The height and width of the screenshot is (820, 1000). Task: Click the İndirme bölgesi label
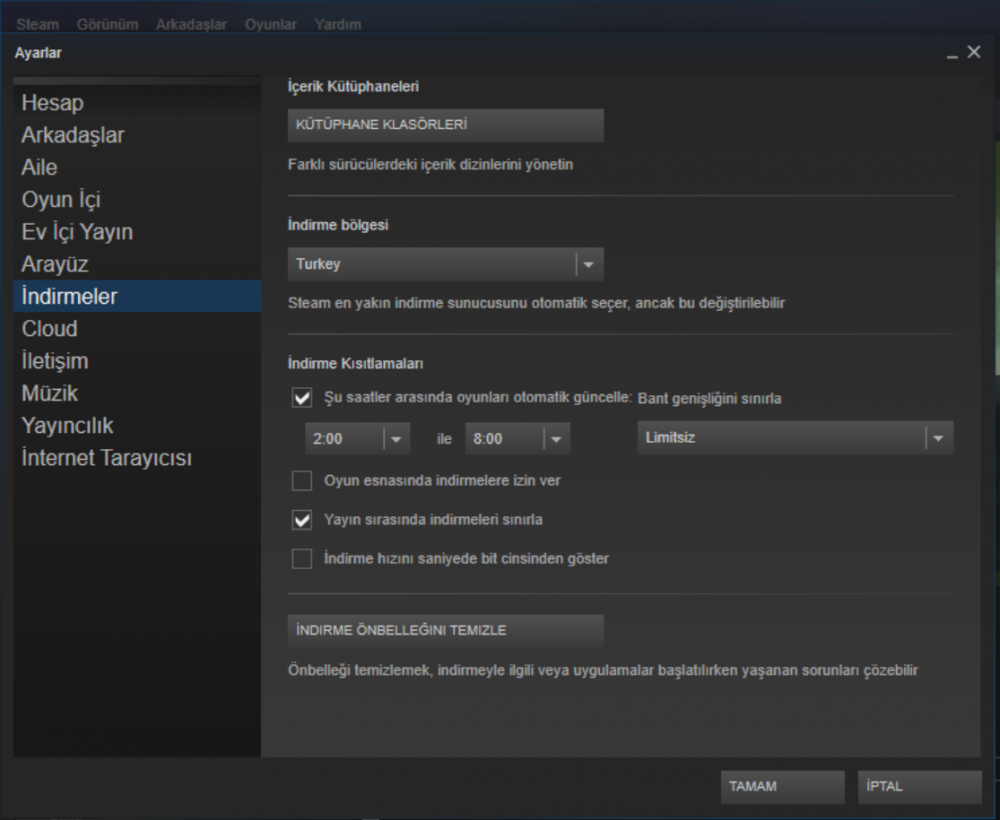(x=338, y=225)
